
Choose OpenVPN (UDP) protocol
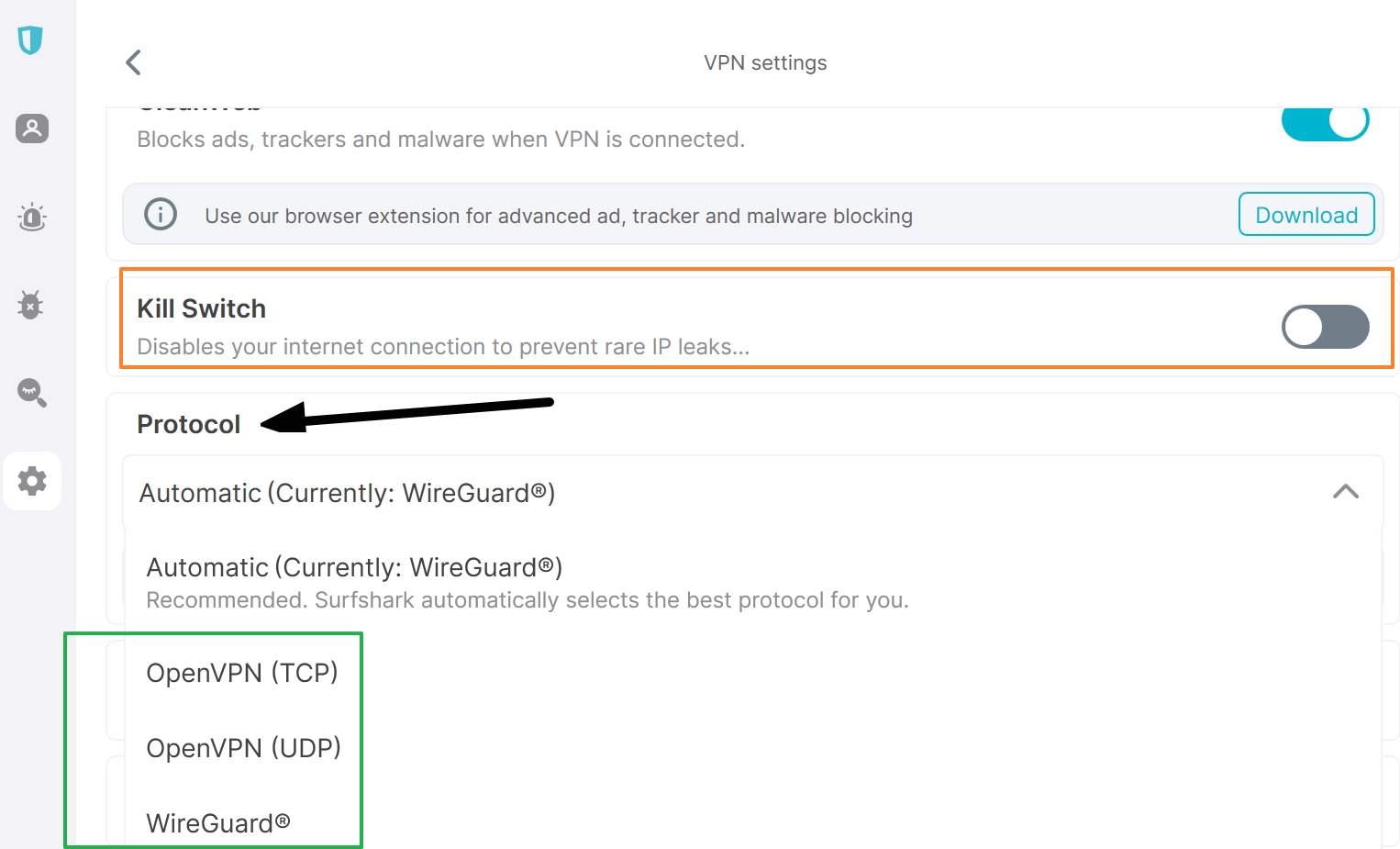[244, 748]
